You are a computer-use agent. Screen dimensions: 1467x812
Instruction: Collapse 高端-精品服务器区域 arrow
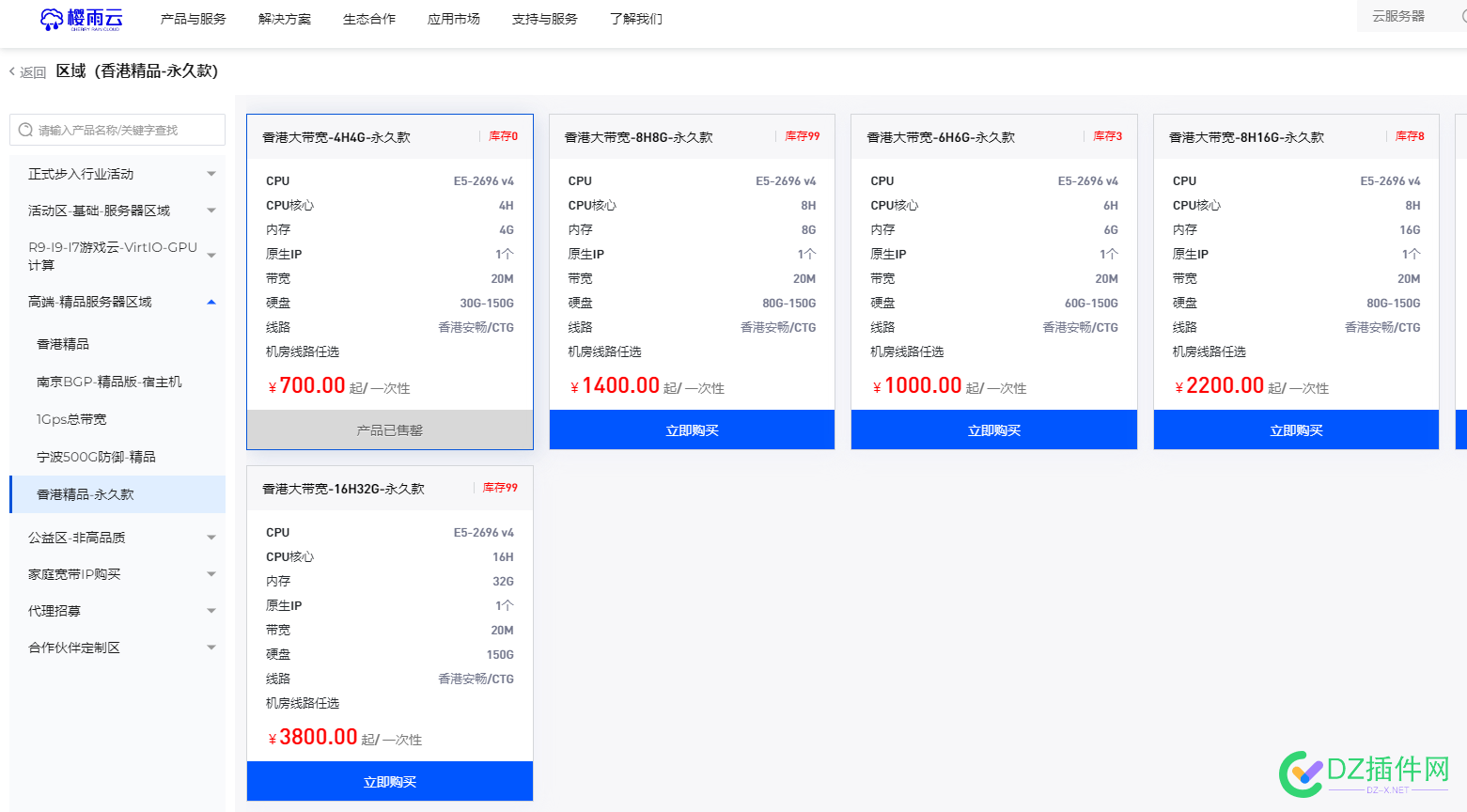(211, 302)
